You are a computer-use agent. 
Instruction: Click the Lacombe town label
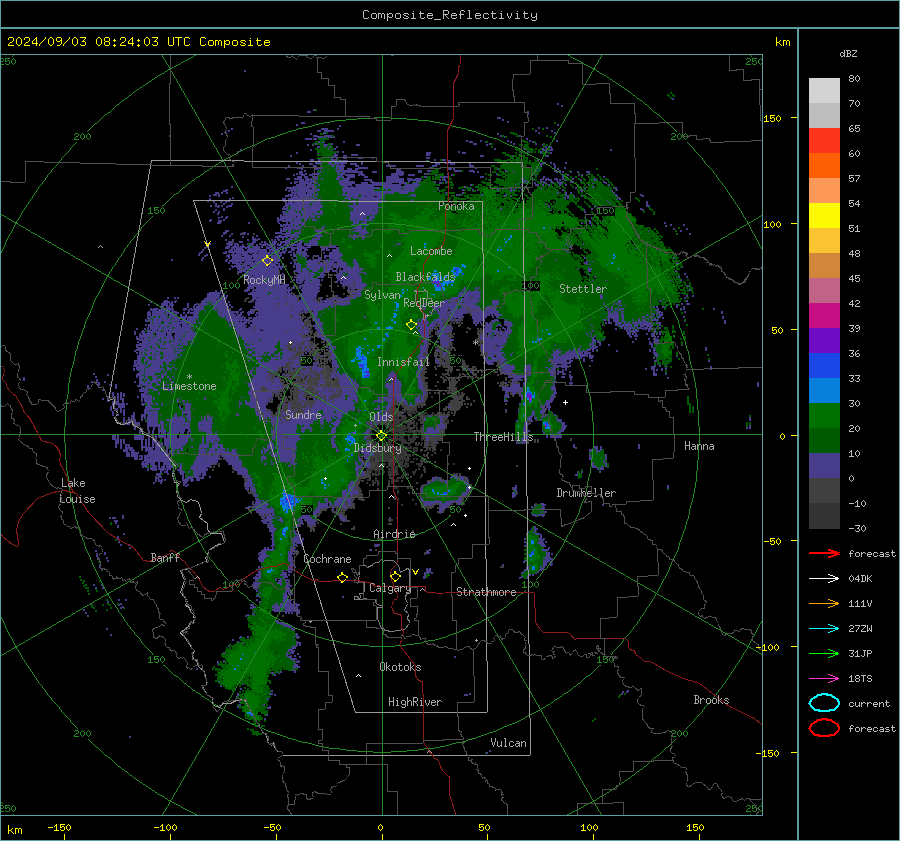[x=431, y=251]
